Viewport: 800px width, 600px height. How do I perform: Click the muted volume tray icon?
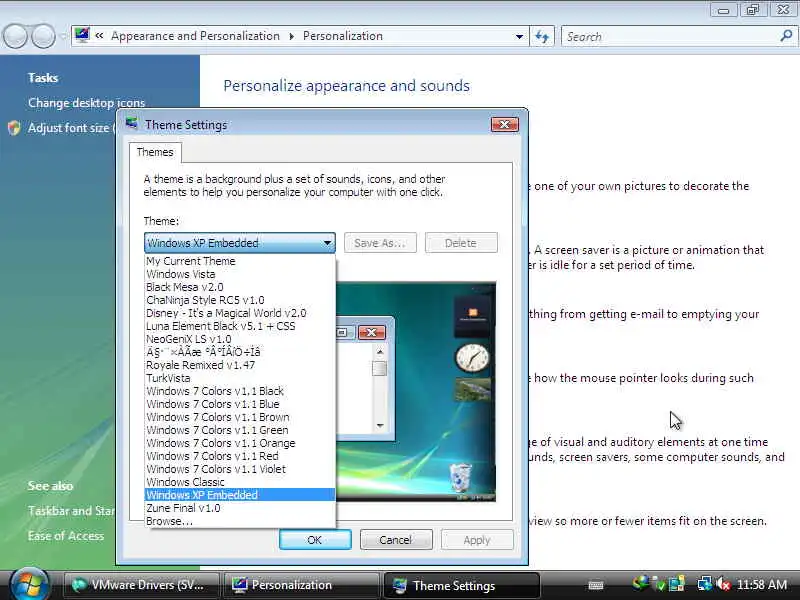coord(723,584)
